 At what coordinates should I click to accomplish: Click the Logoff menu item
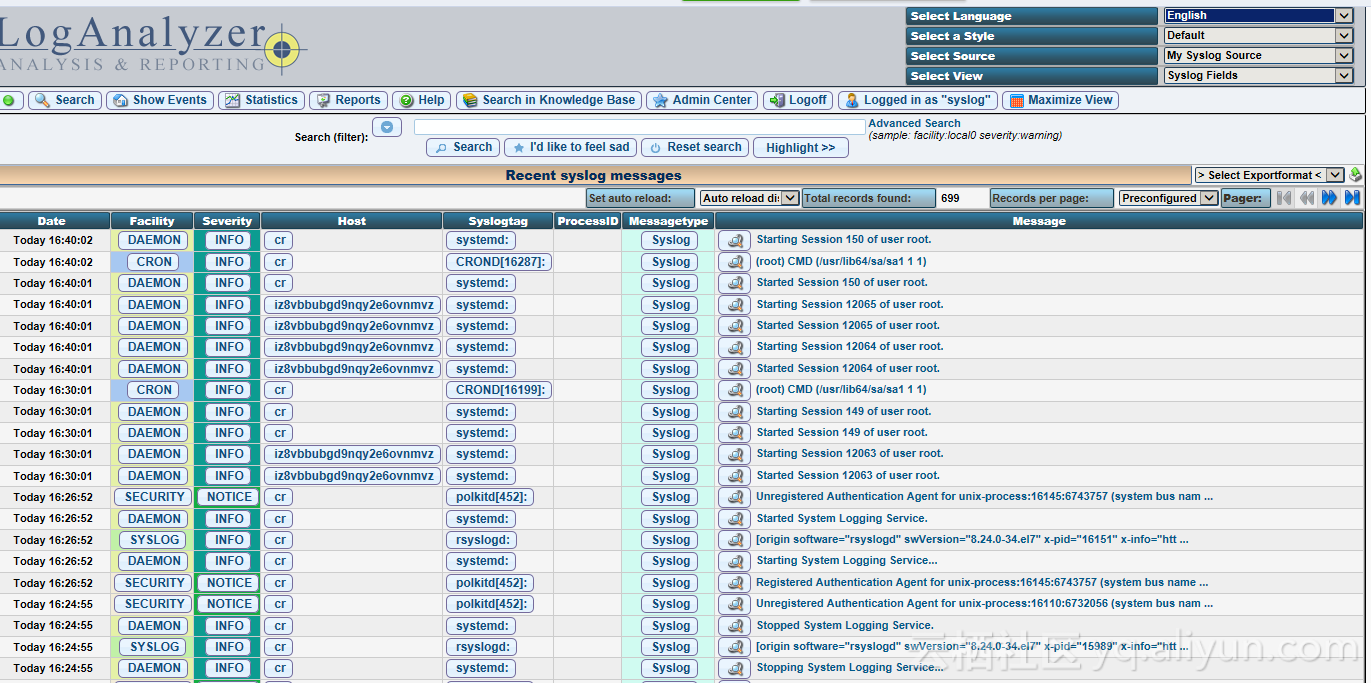tap(798, 100)
